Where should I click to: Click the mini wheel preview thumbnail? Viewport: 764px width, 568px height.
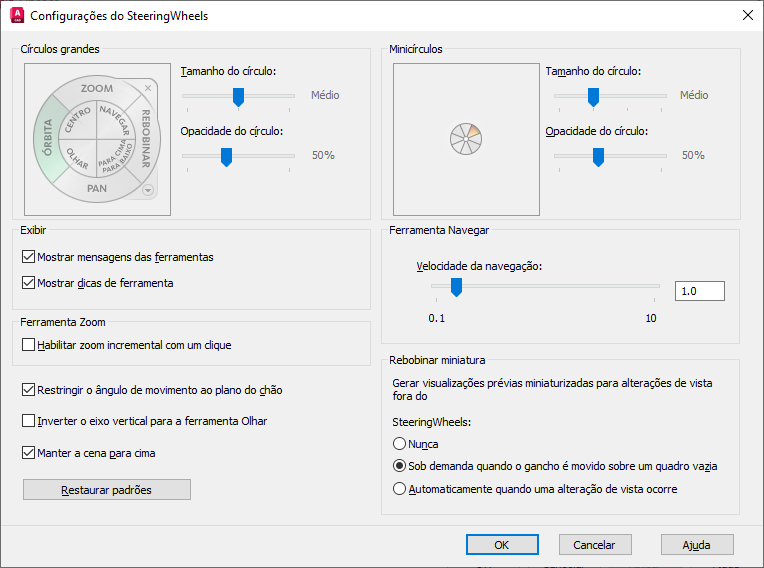point(466,139)
